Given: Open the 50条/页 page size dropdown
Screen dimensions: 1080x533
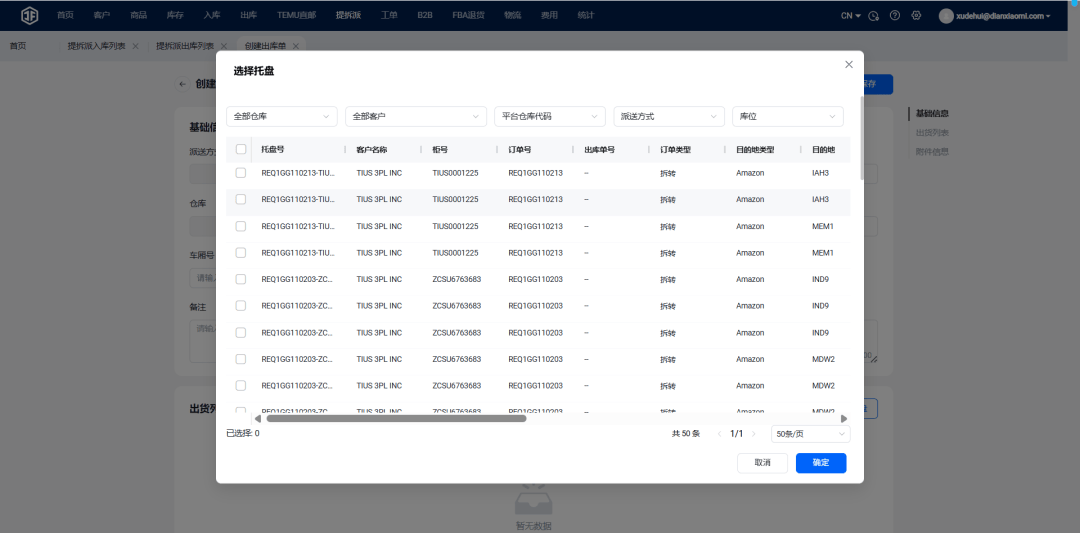Looking at the screenshot, I should 810,434.
